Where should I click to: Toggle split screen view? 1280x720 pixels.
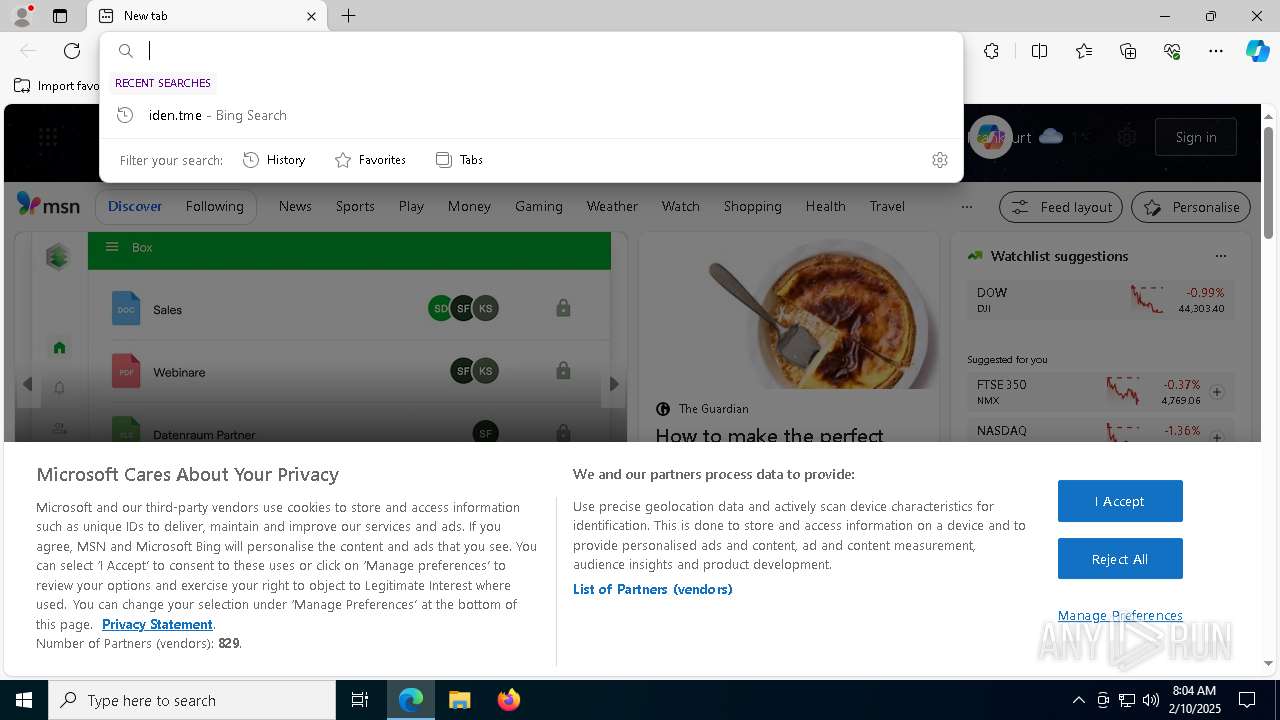click(1039, 51)
